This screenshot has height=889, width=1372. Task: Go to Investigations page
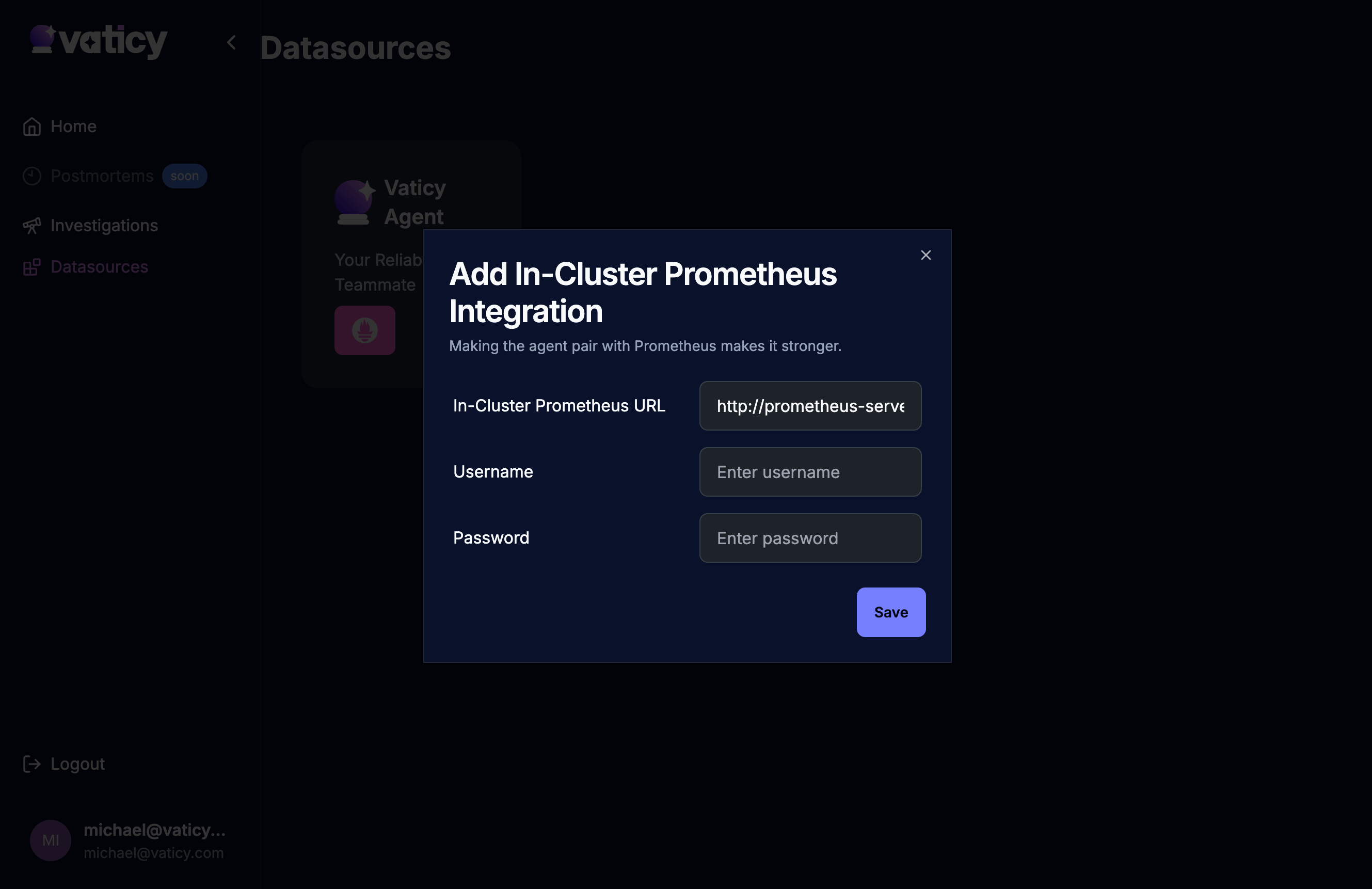104,226
